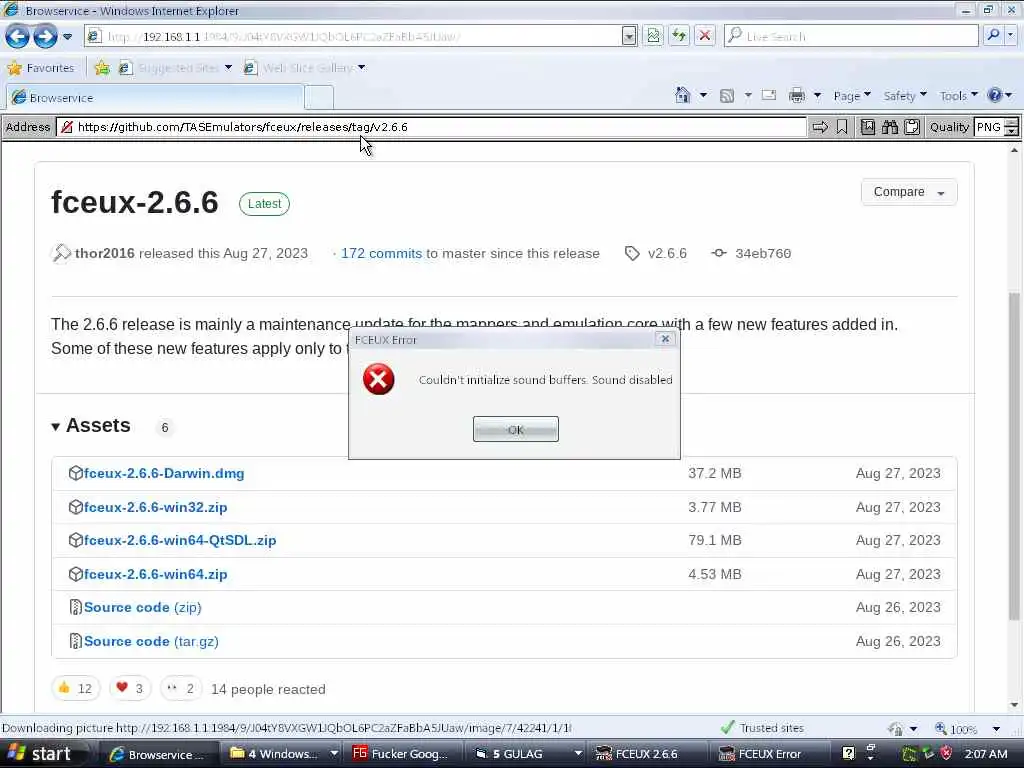Expand the Home button dropdown arrow
Viewport: 1024px width, 768px height.
click(x=703, y=96)
